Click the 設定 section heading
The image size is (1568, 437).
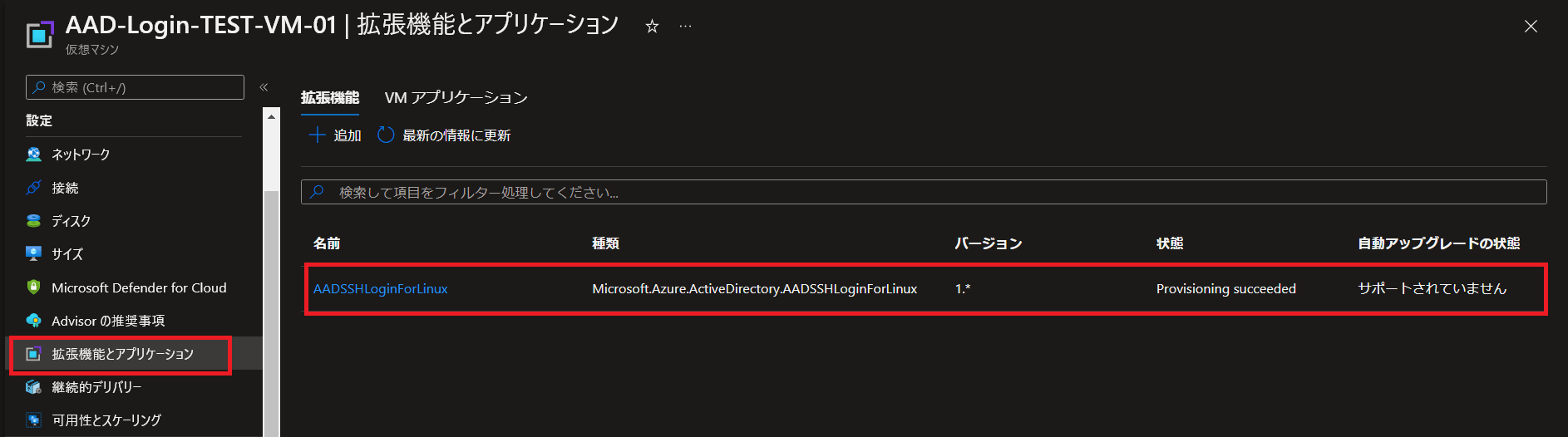39,120
